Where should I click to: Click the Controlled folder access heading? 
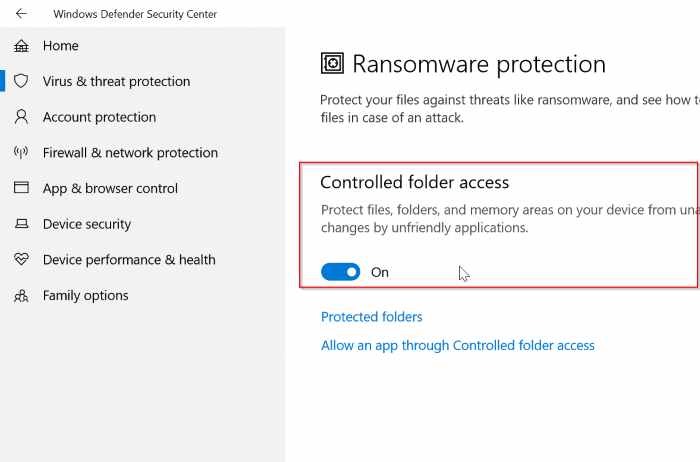coord(414,183)
